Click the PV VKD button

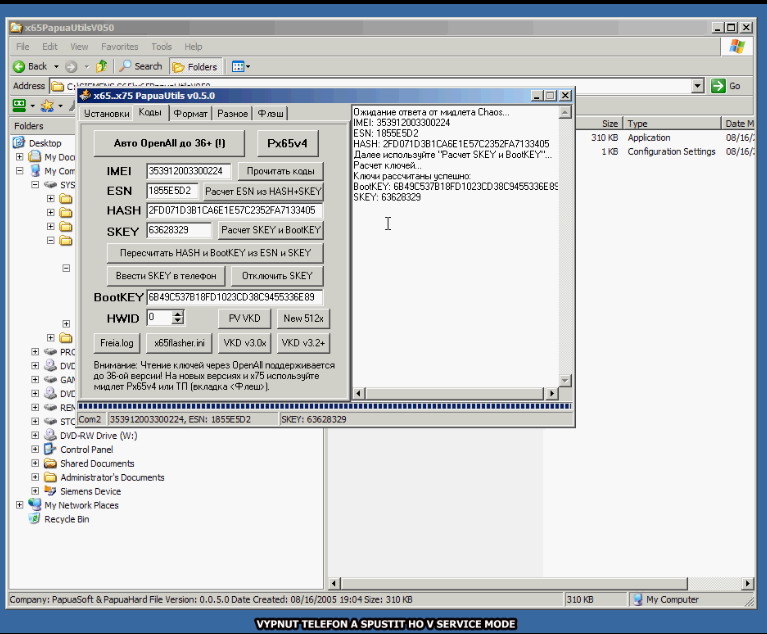point(244,318)
